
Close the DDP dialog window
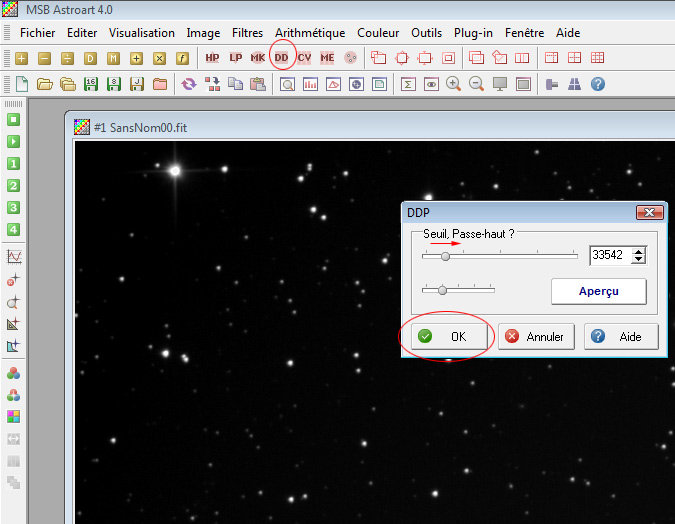(x=650, y=212)
